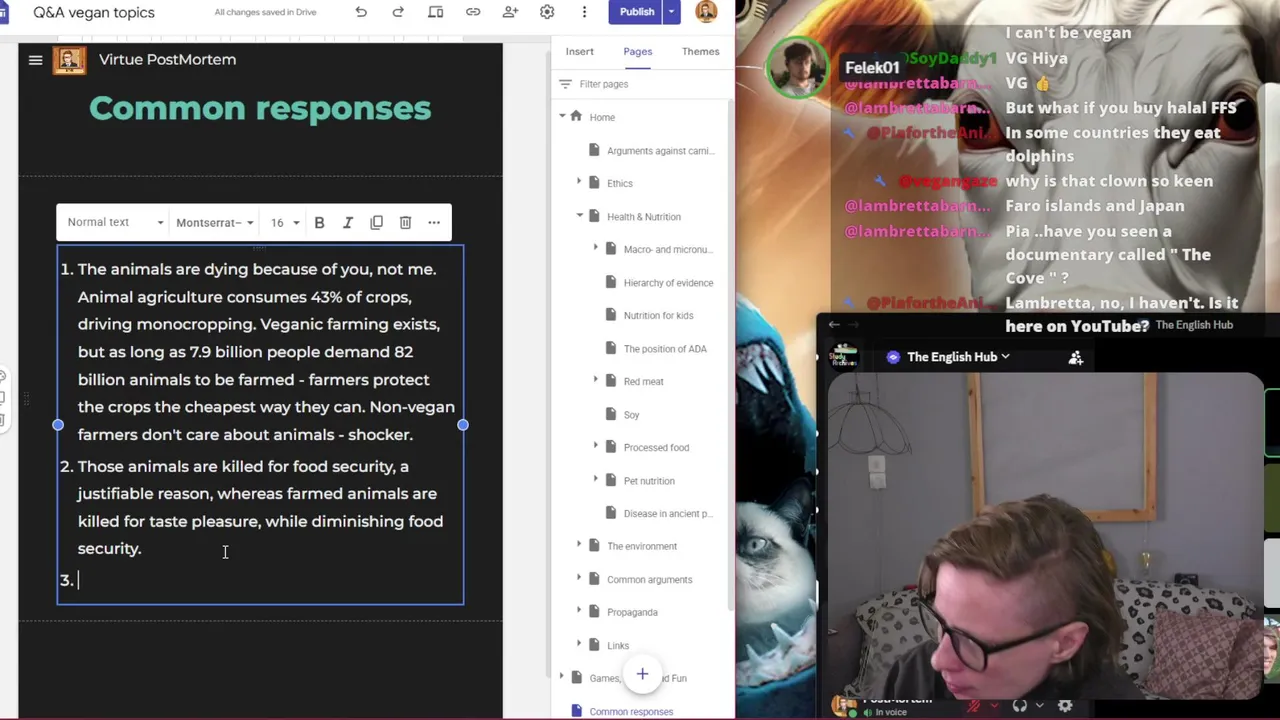The width and height of the screenshot is (1280, 720).
Task: Open the Google account avatar
Action: pyautogui.click(x=706, y=12)
